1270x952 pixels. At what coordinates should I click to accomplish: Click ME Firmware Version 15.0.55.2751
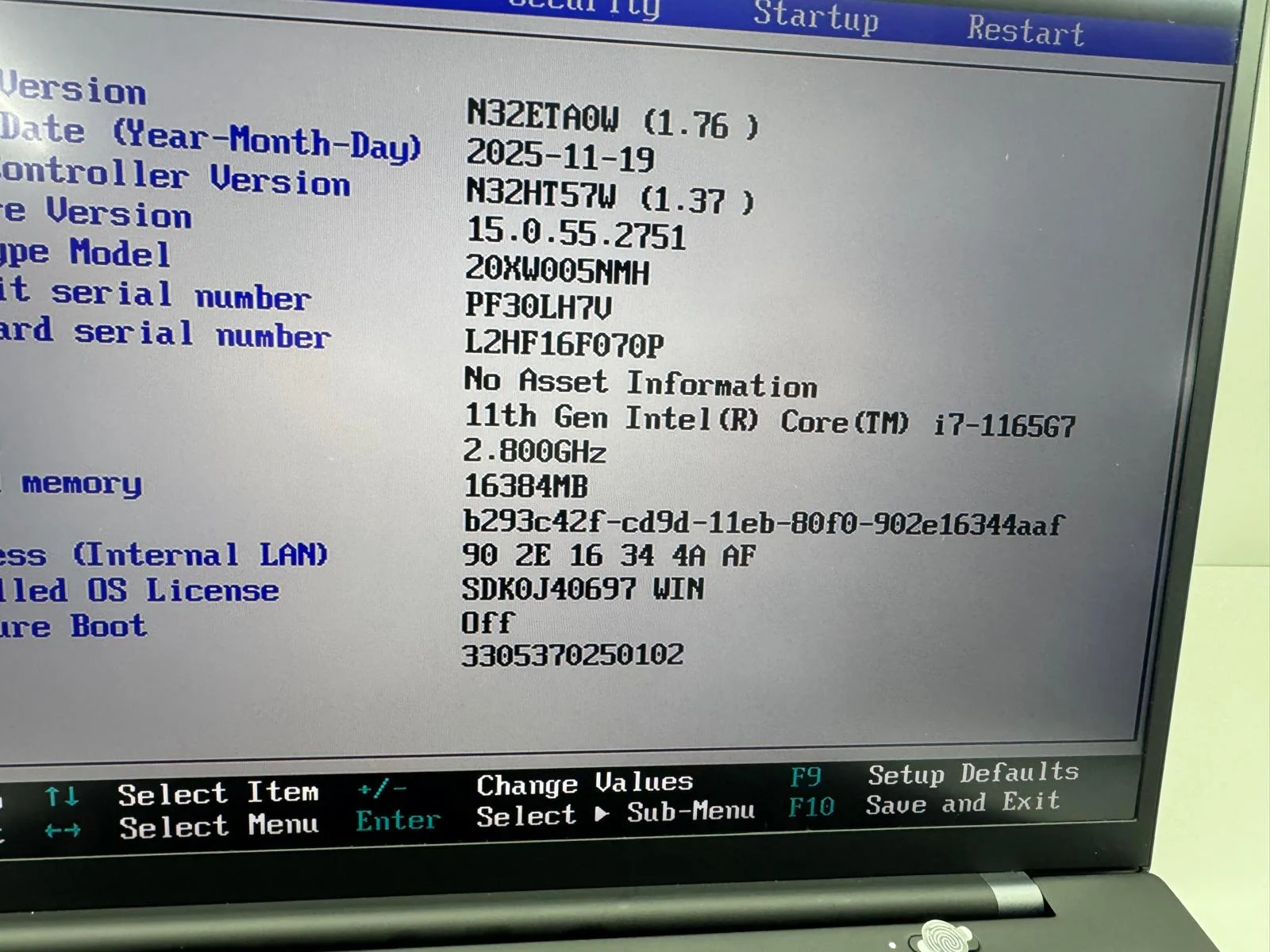click(x=577, y=236)
